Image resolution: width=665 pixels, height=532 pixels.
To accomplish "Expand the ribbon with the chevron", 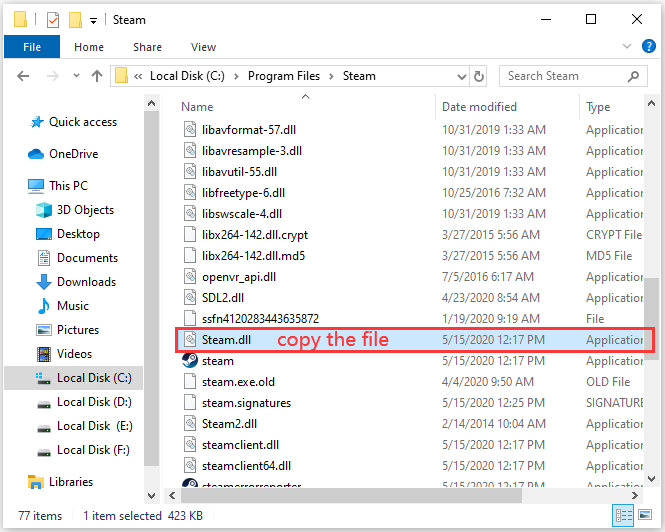I will point(626,46).
